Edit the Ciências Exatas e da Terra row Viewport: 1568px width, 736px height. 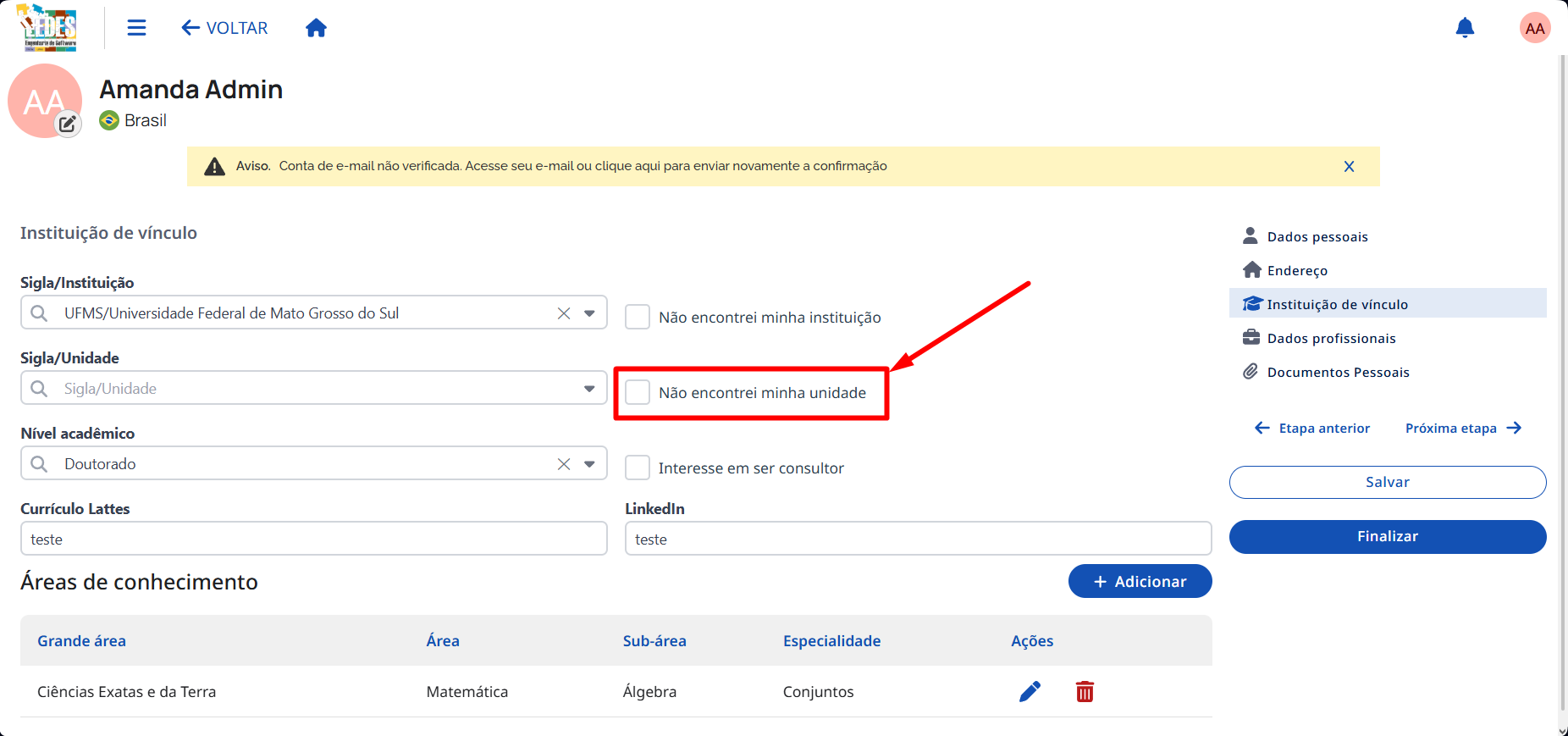coord(1030,692)
